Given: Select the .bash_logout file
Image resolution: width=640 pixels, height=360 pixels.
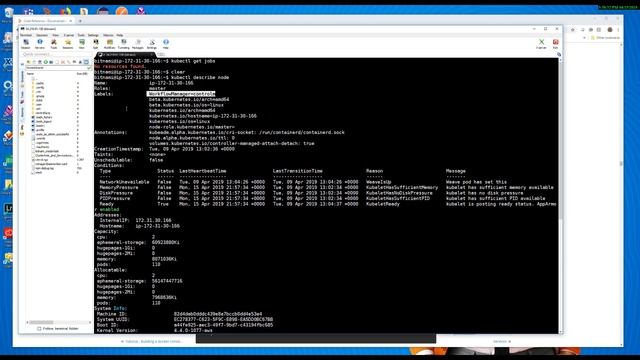Looking at the screenshot, I should coord(43,121).
